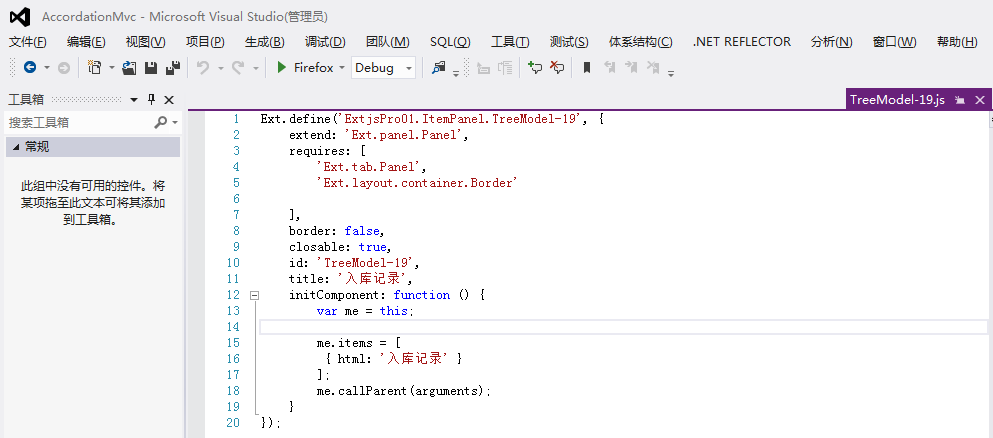Open the 团队(M) menu
Viewport: 993px width, 438px height.
click(x=388, y=42)
